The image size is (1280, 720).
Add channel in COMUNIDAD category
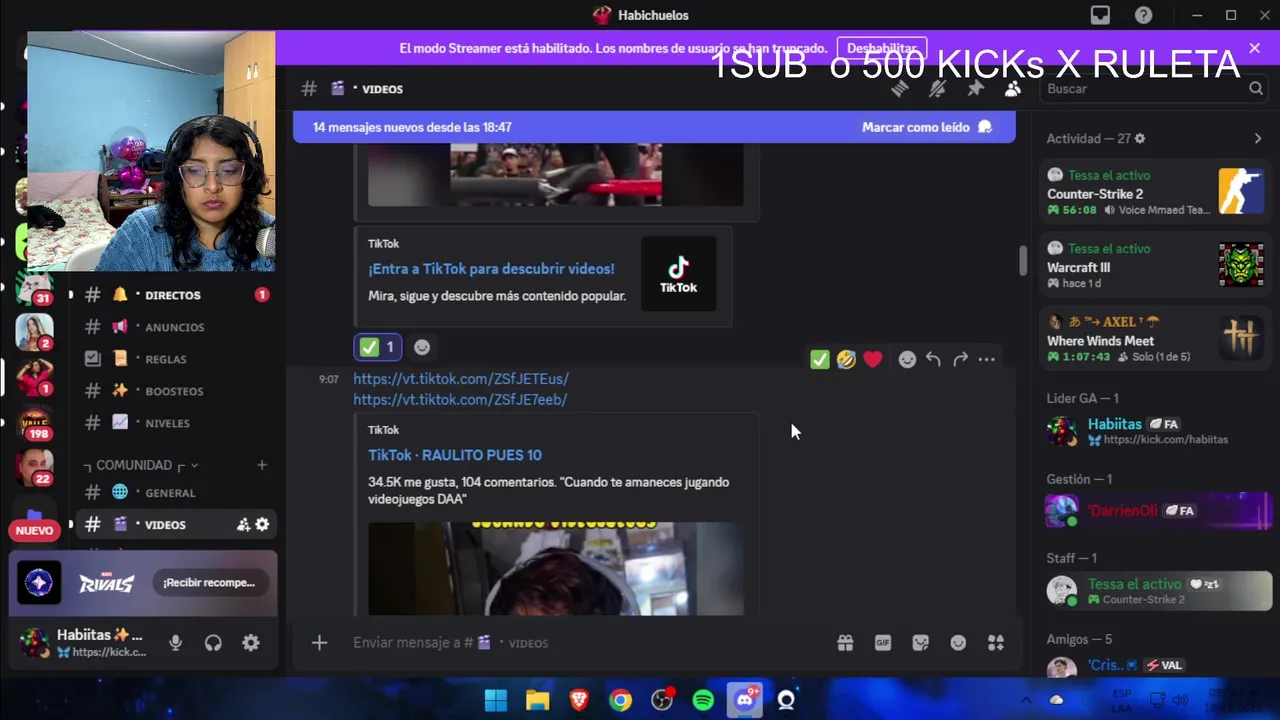click(262, 465)
